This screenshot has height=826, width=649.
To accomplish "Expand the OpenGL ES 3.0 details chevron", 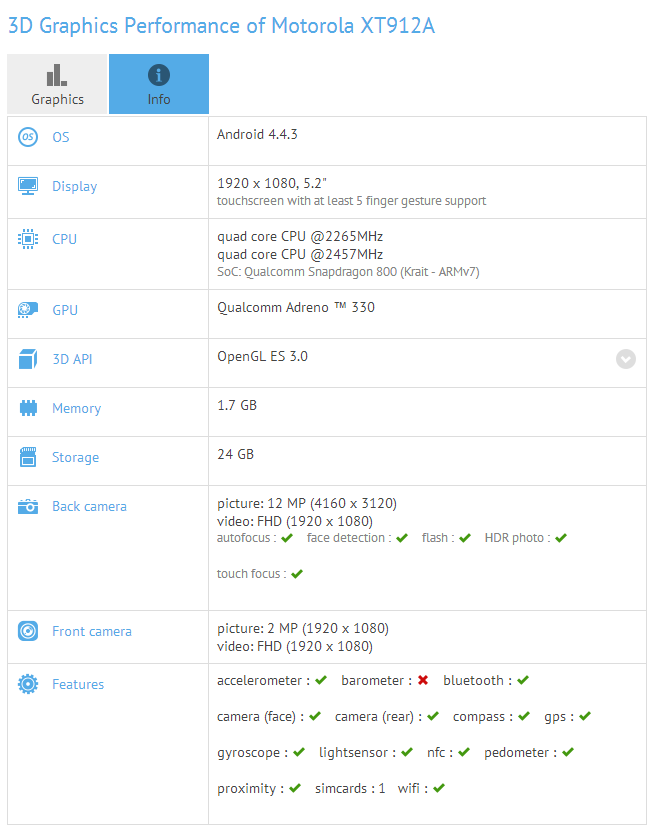I will tap(626, 359).
